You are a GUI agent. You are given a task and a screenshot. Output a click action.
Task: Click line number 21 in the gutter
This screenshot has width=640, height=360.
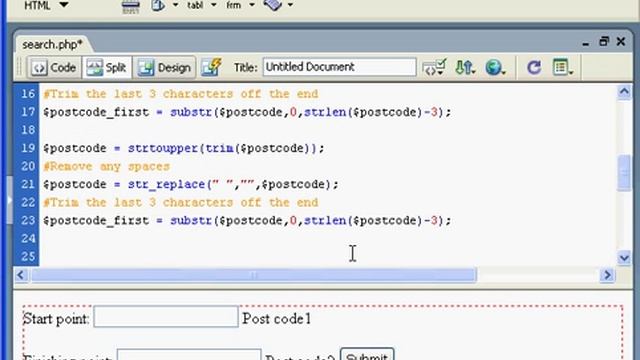coord(28,184)
